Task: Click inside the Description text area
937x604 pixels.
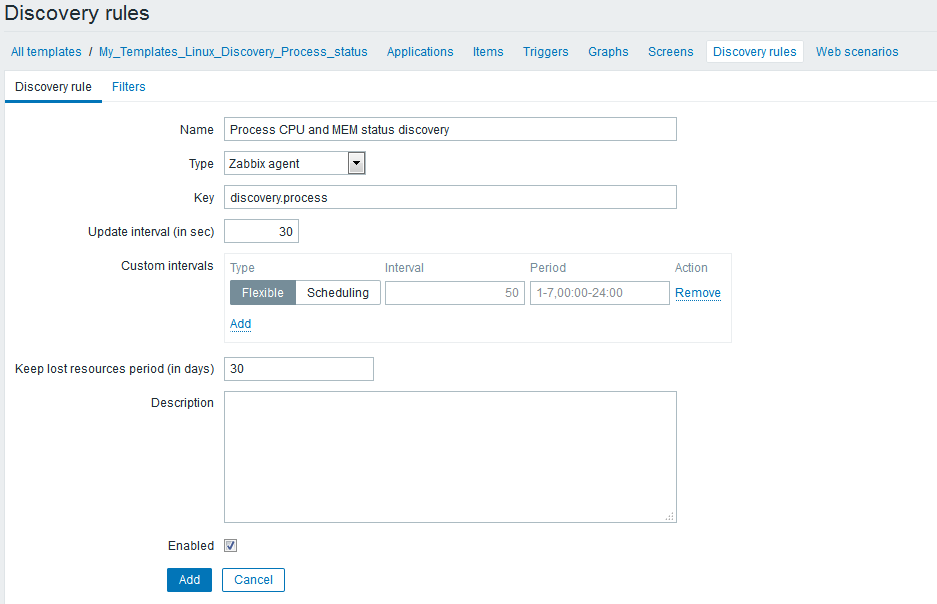Action: (450, 457)
